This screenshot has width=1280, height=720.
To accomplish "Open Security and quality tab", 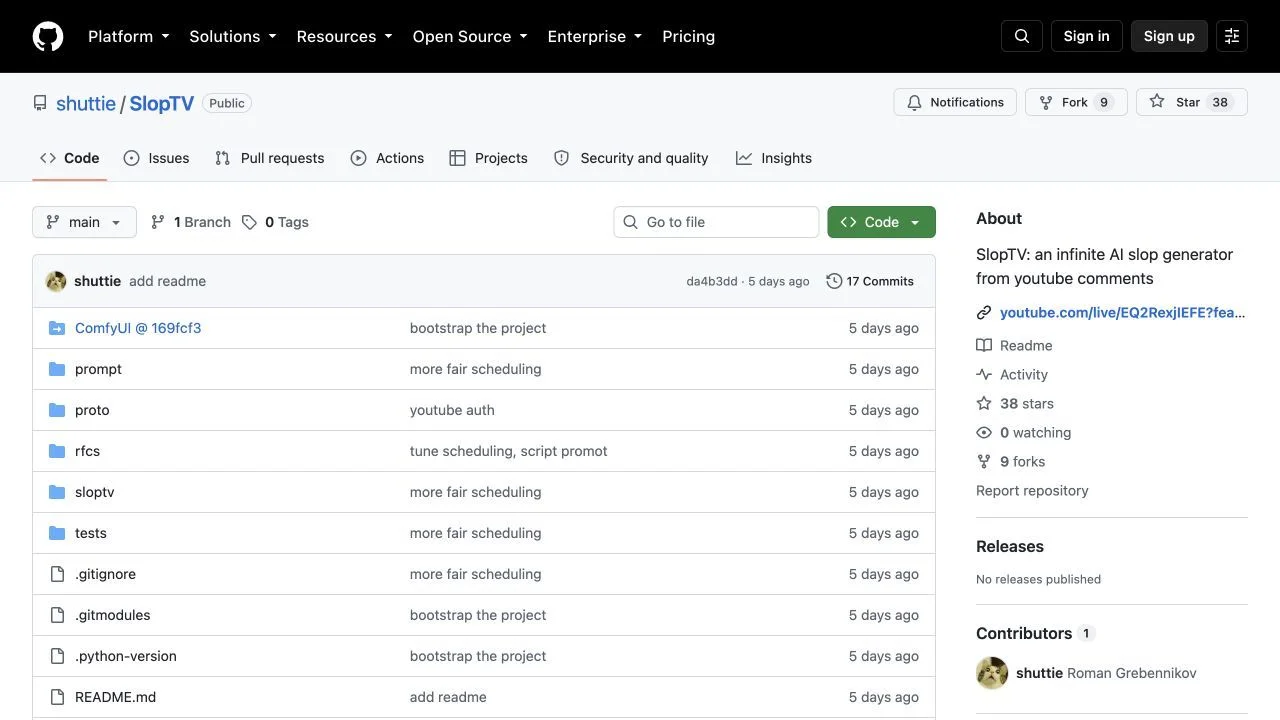I will coord(631,158).
